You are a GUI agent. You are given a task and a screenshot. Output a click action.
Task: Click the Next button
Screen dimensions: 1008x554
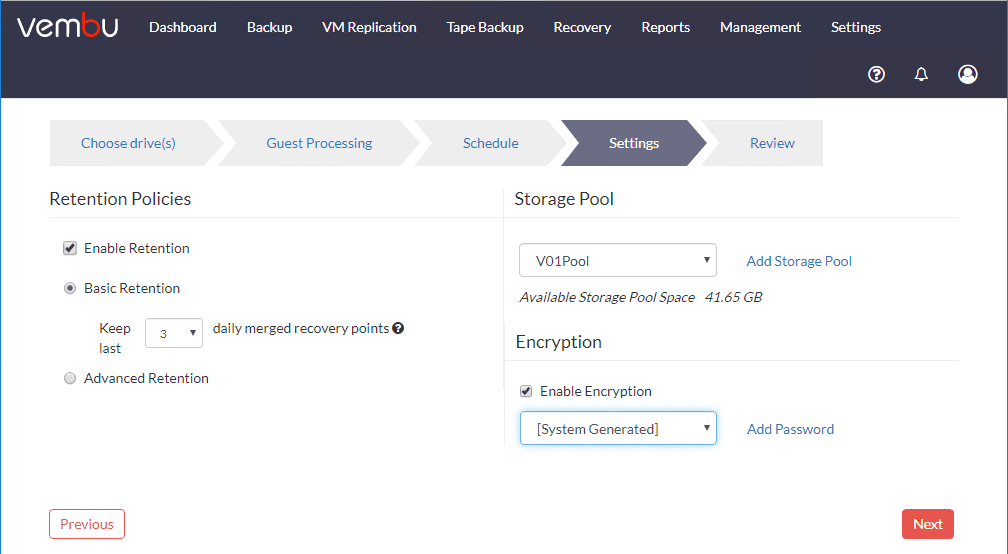tap(928, 524)
